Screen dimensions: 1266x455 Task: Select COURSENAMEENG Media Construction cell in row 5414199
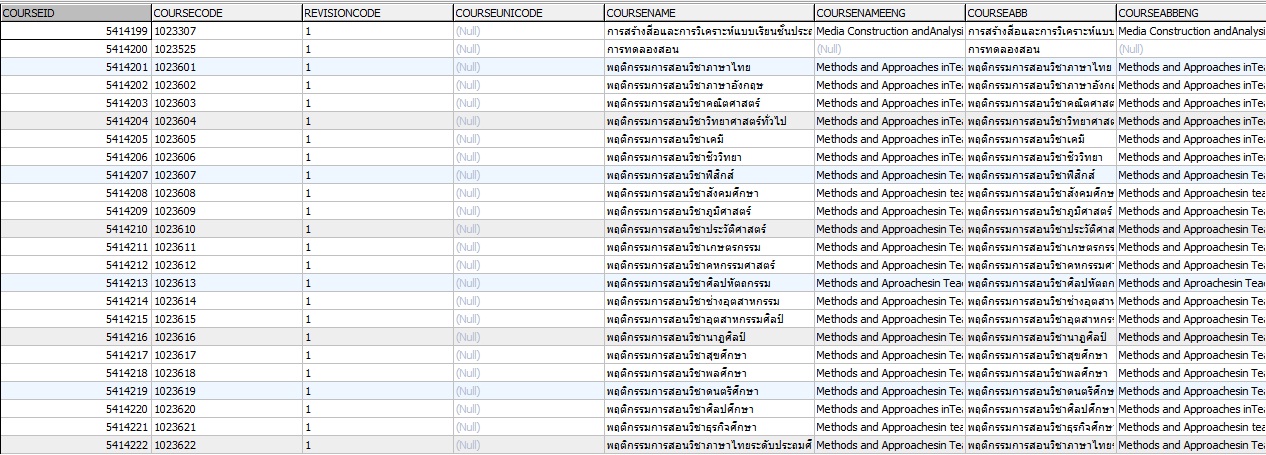pos(890,31)
